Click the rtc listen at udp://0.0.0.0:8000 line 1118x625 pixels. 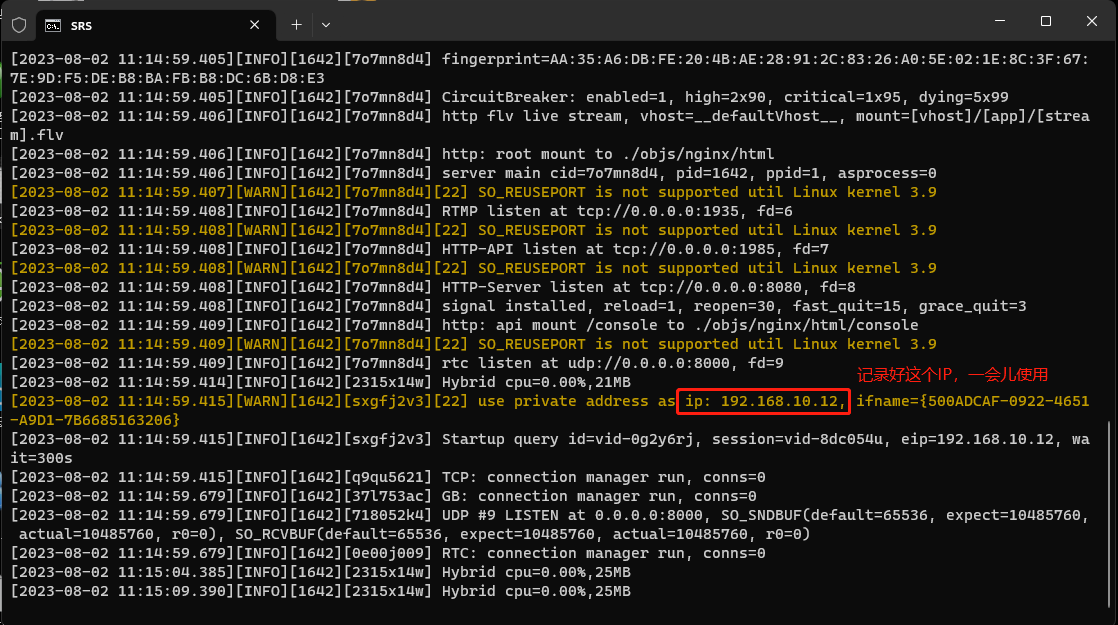(612, 363)
